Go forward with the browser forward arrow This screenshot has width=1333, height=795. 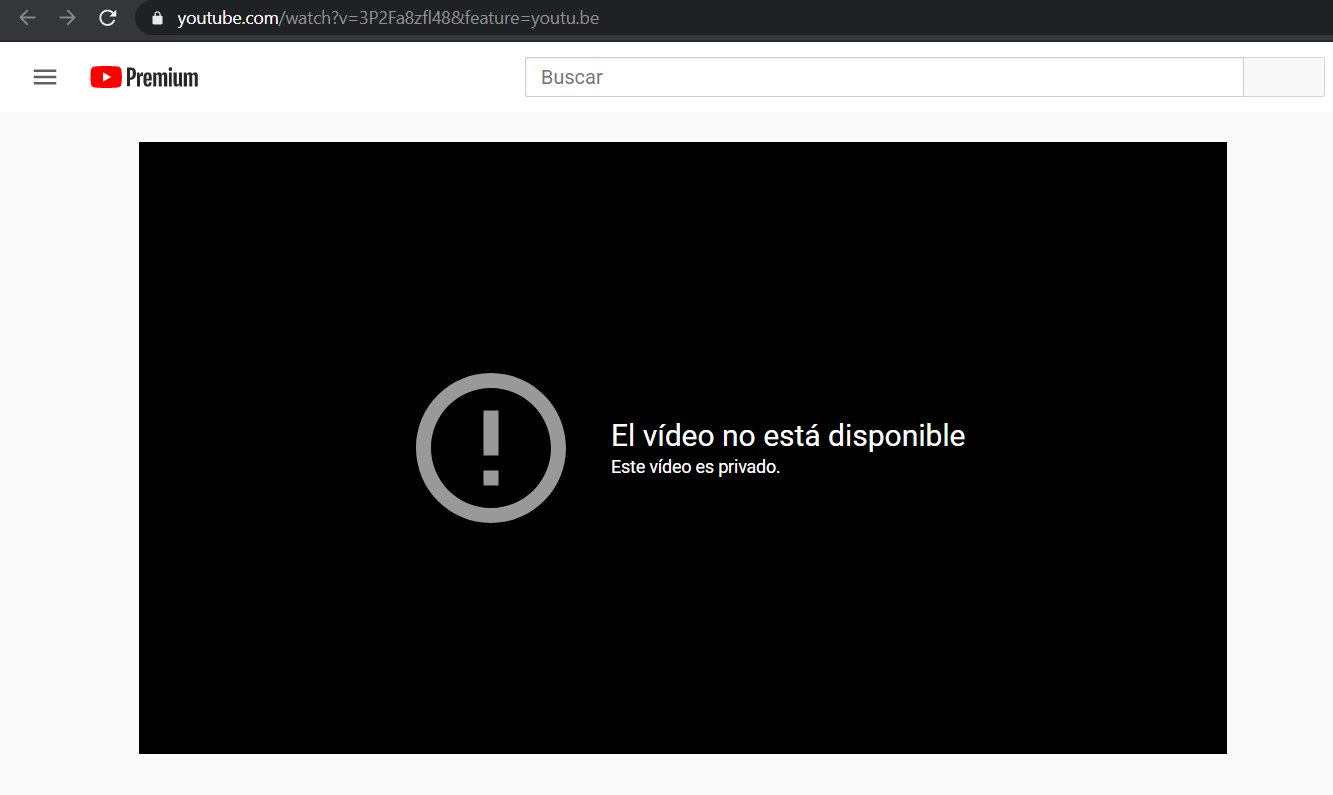coord(67,18)
